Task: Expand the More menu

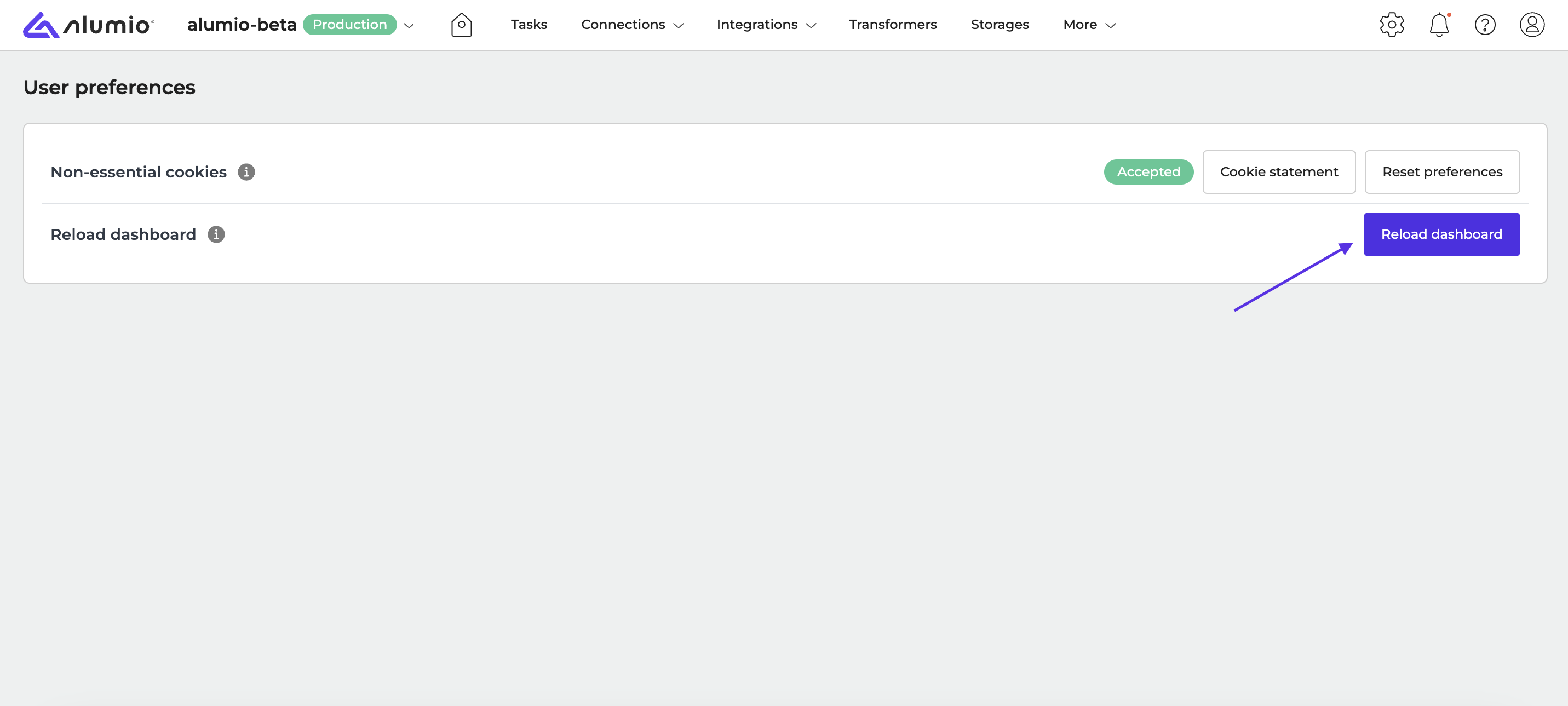Action: pyautogui.click(x=1089, y=25)
